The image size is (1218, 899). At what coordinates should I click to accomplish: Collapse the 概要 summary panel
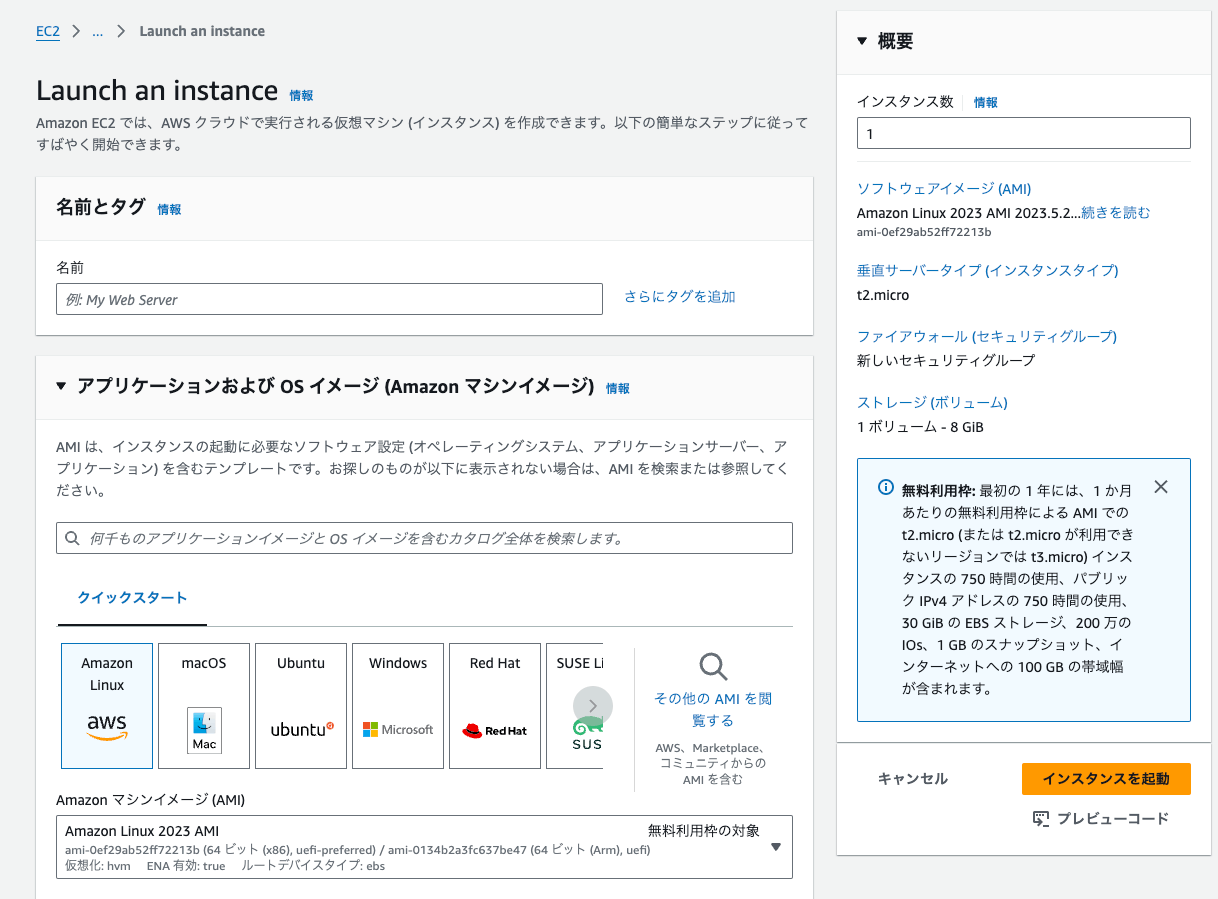[x=863, y=41]
